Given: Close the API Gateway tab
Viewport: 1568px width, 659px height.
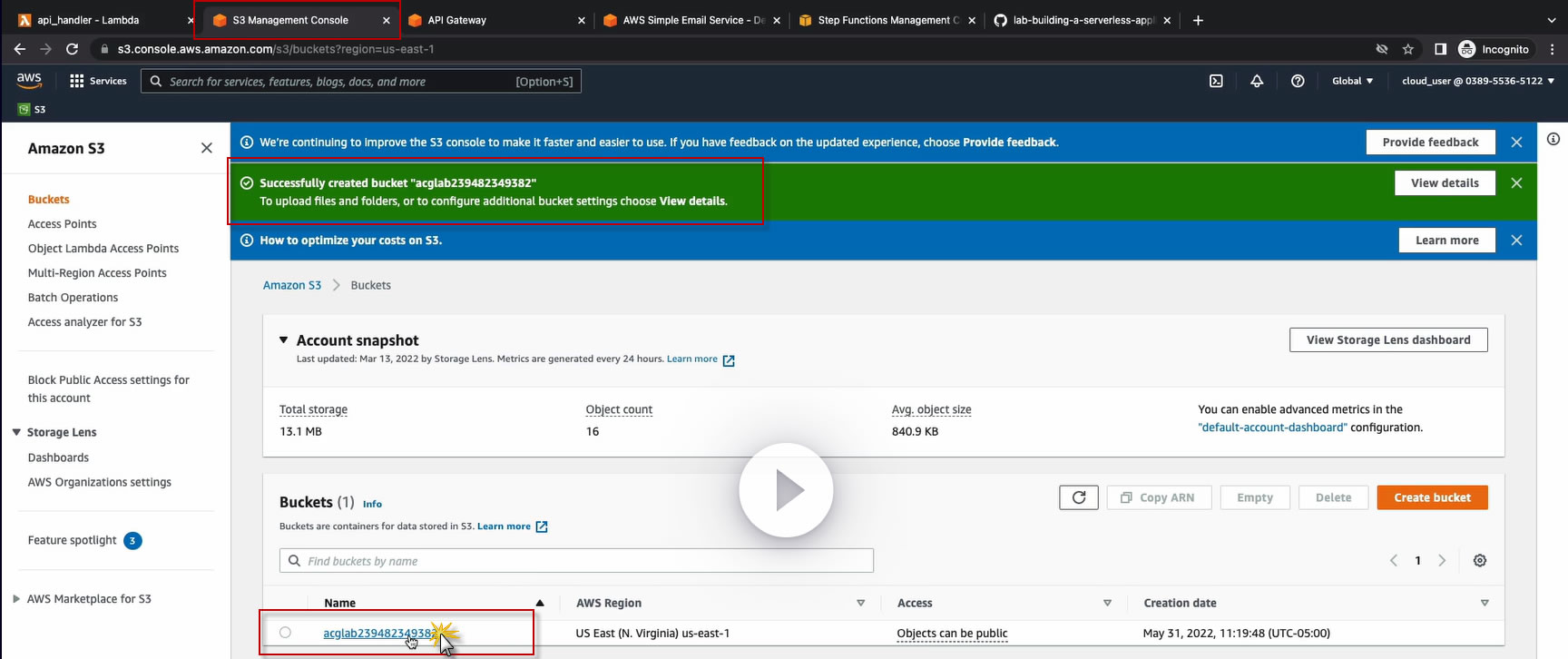Looking at the screenshot, I should [582, 20].
